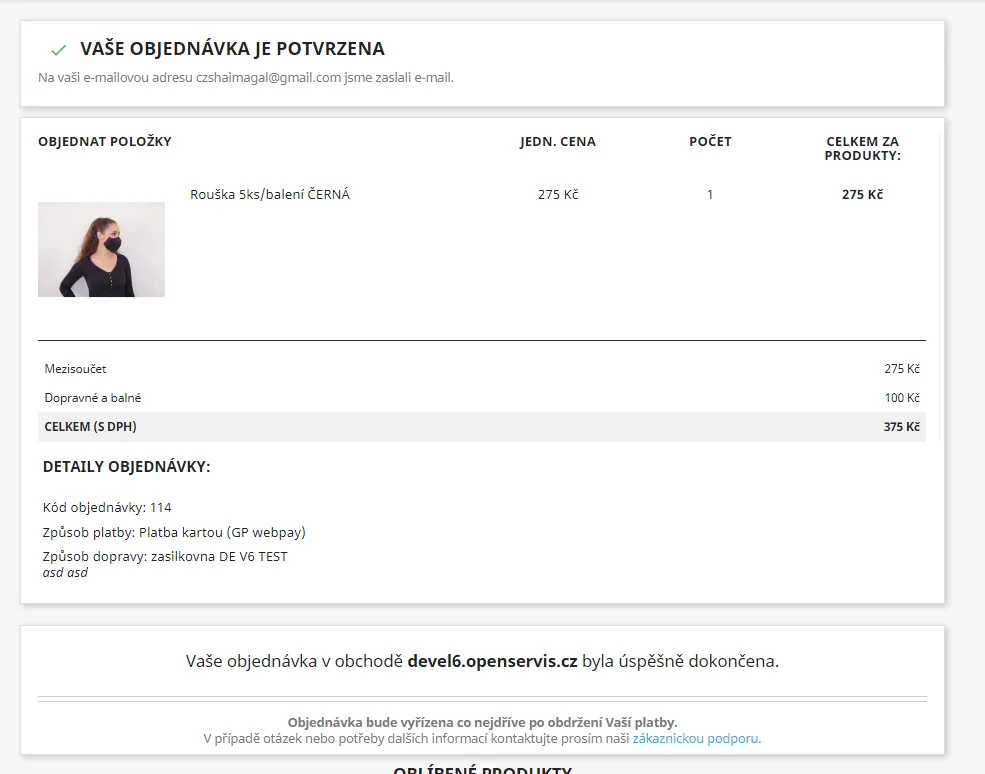Click the DETAILY OBJEDNÁVKY heading
The width and height of the screenshot is (985, 774).
click(x=126, y=467)
